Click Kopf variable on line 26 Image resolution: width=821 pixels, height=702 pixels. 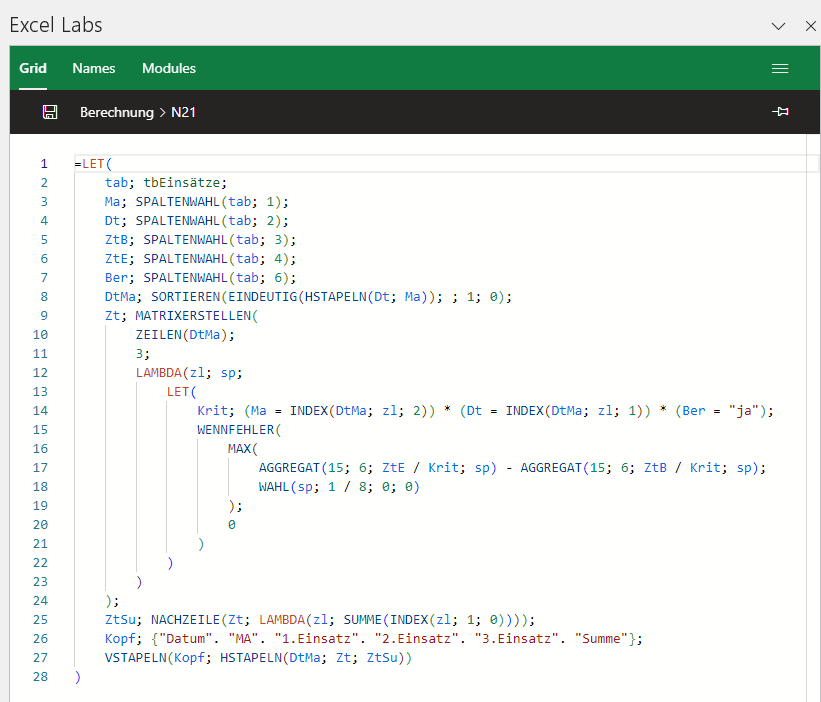point(120,639)
